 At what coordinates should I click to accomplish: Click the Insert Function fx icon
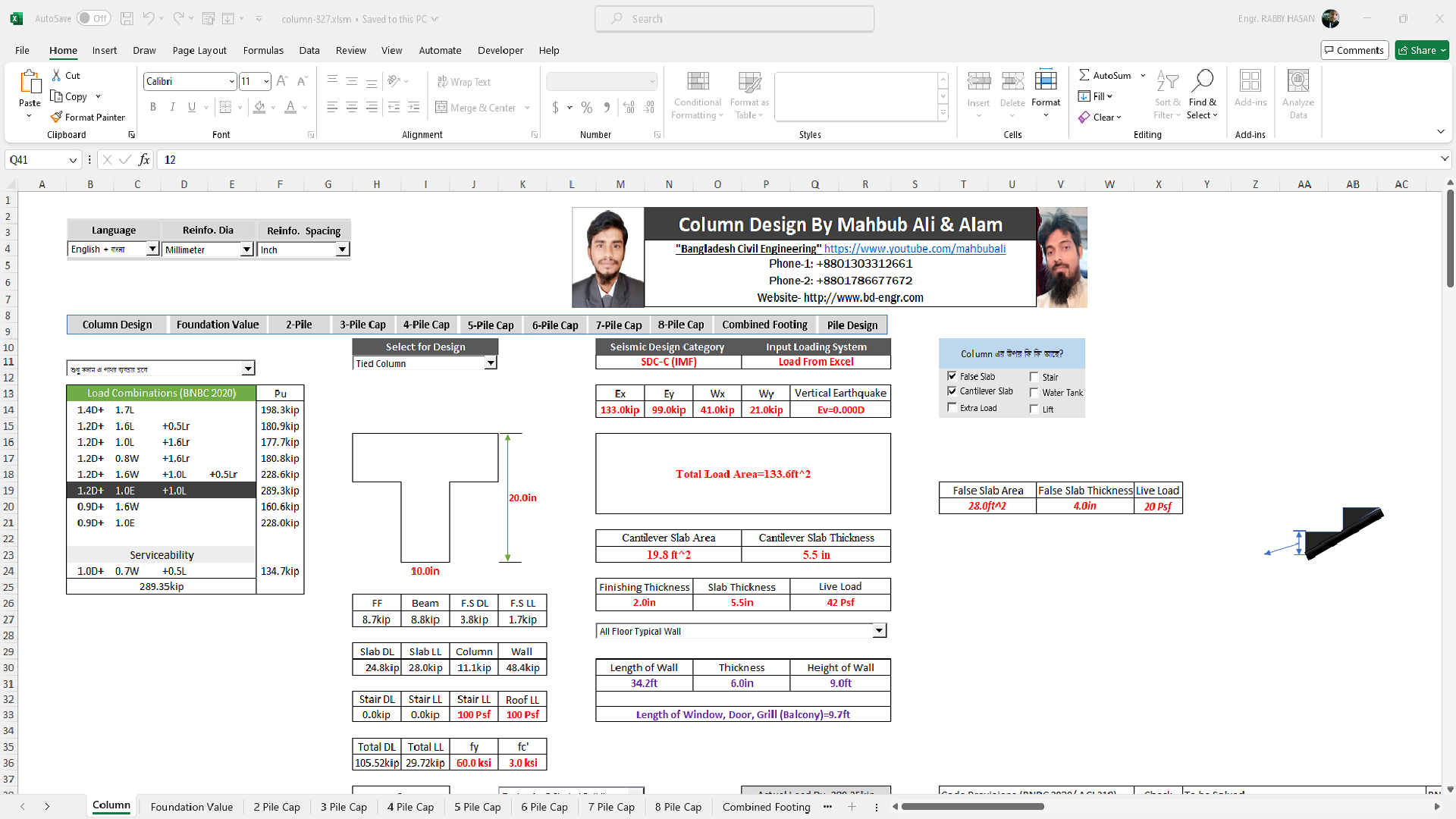coord(144,160)
